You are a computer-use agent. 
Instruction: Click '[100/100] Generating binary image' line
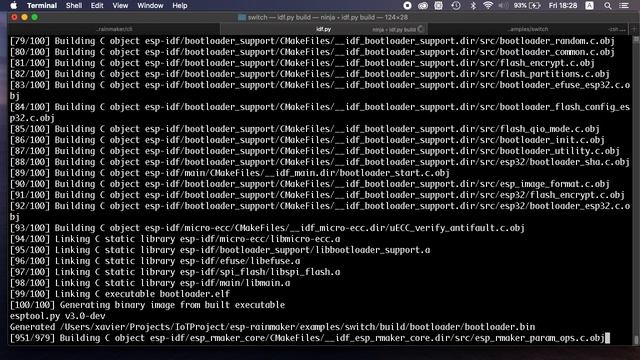click(147, 305)
